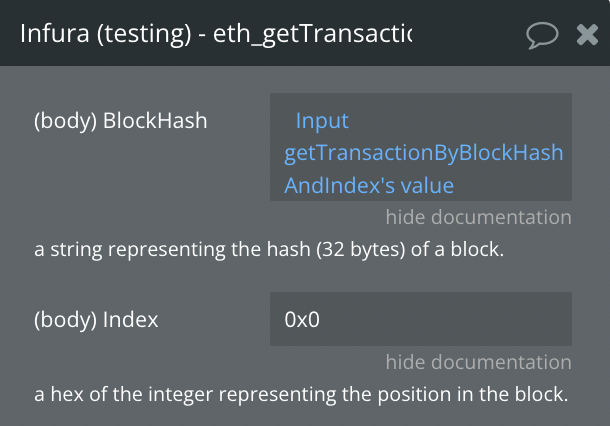The height and width of the screenshot is (426, 610).
Task: Click "AndIndex's value" at expression end
Action: tap(369, 185)
